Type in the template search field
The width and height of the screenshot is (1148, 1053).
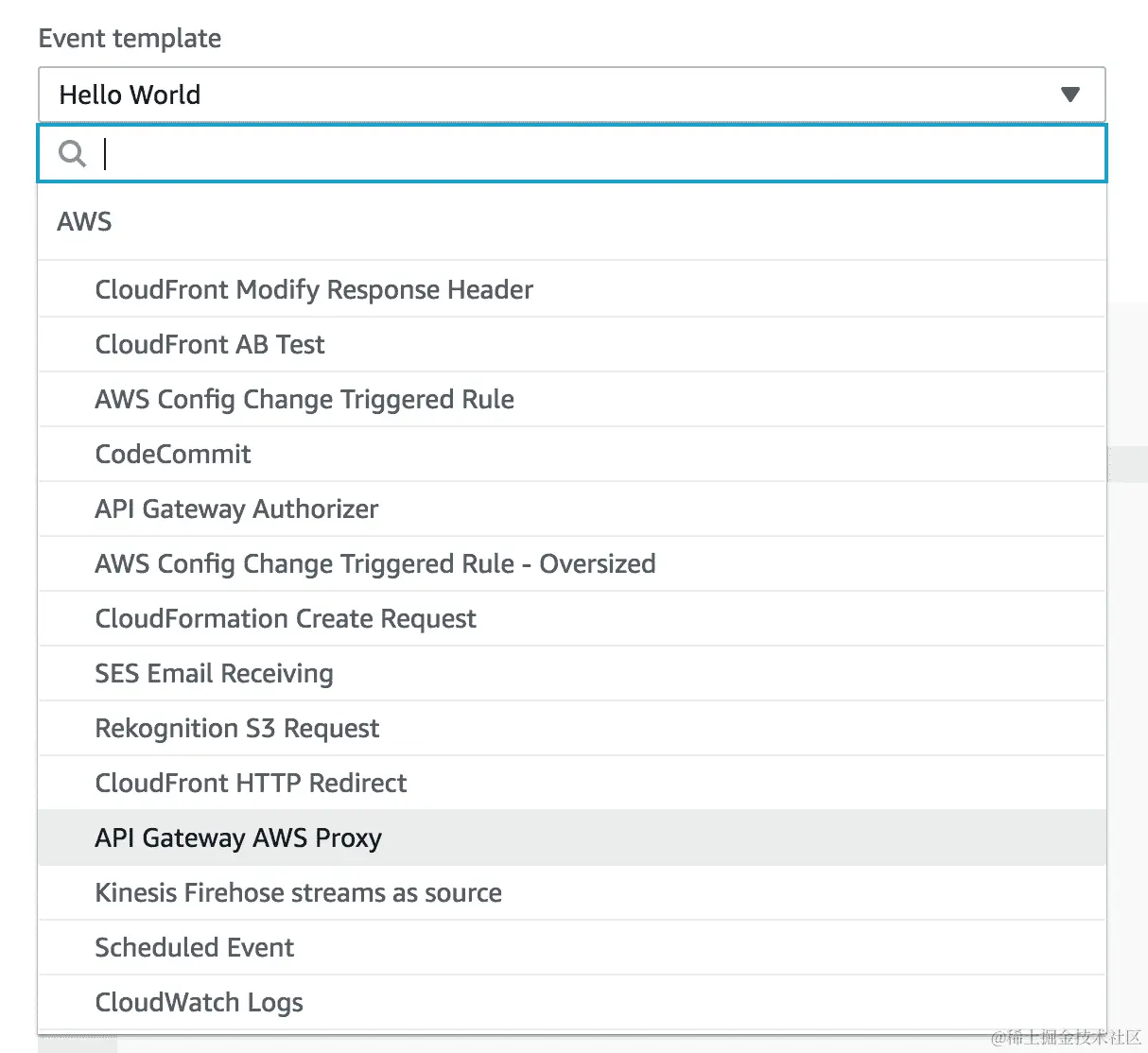tap(596, 153)
